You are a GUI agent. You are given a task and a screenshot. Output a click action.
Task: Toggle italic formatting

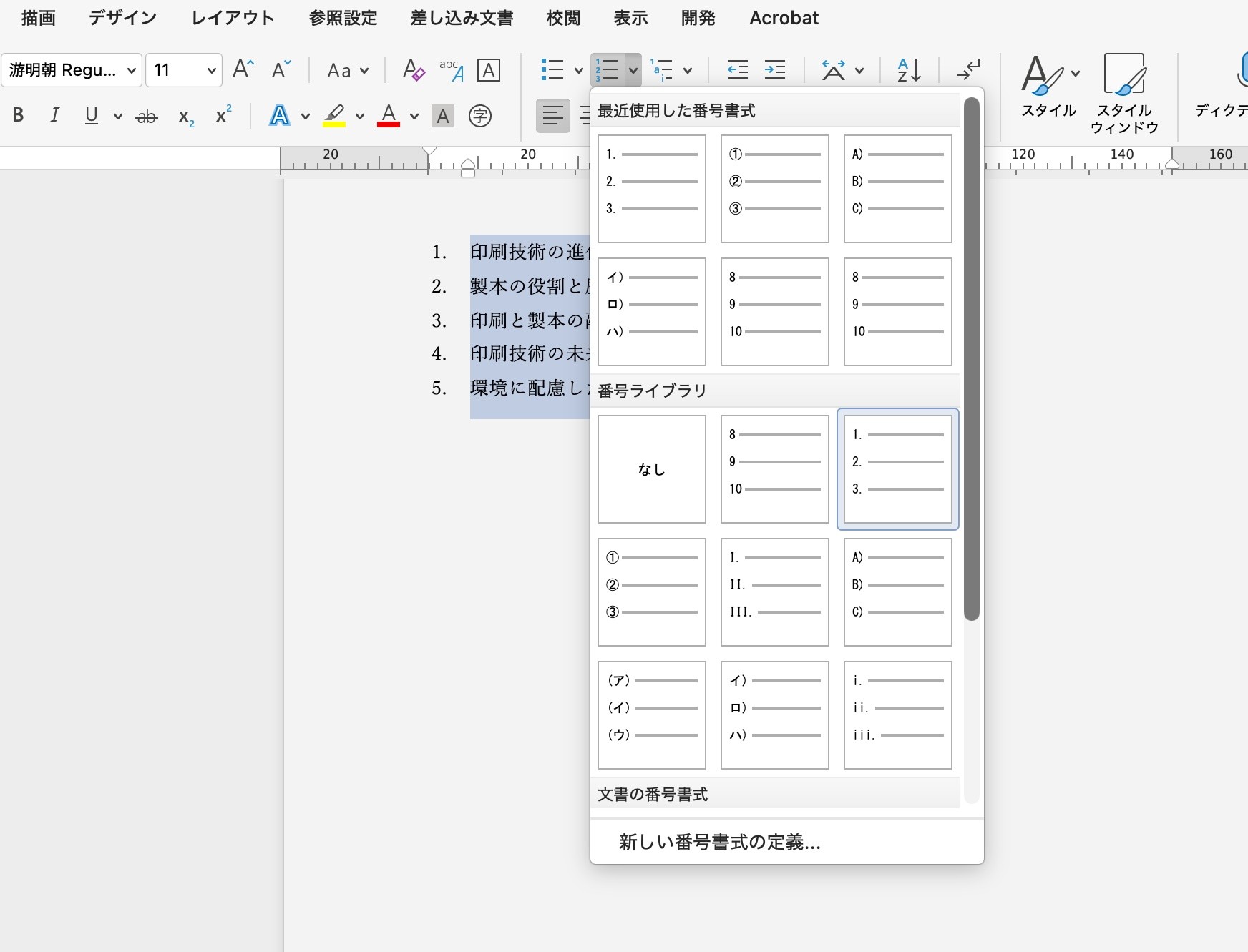click(54, 115)
